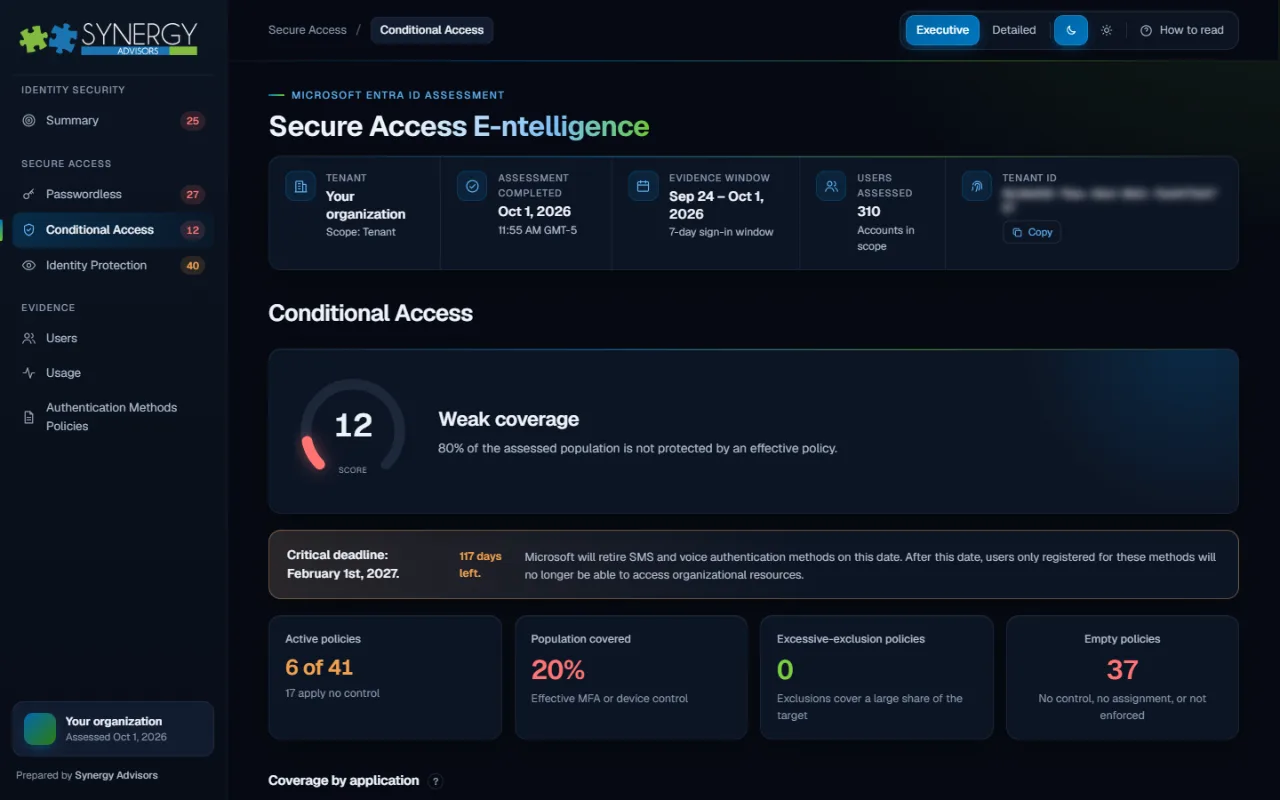The image size is (1280, 800).
Task: Copy the Tenant ID
Action: point(1032,232)
